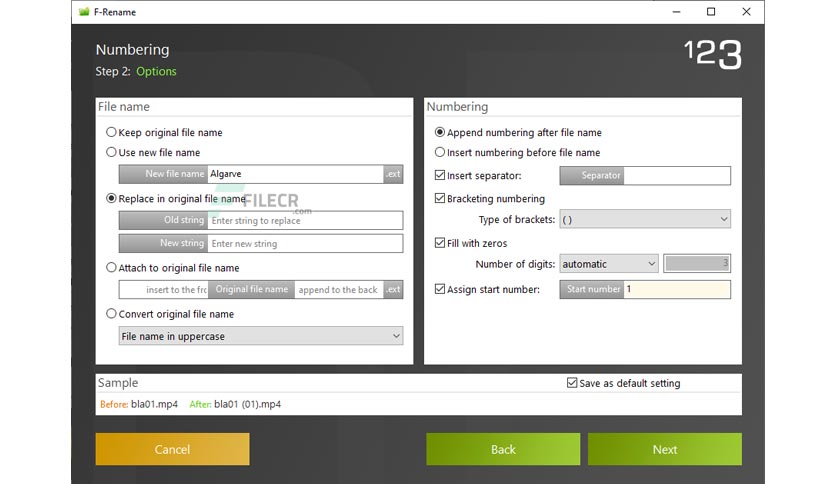Click the New string input field

click(x=305, y=243)
